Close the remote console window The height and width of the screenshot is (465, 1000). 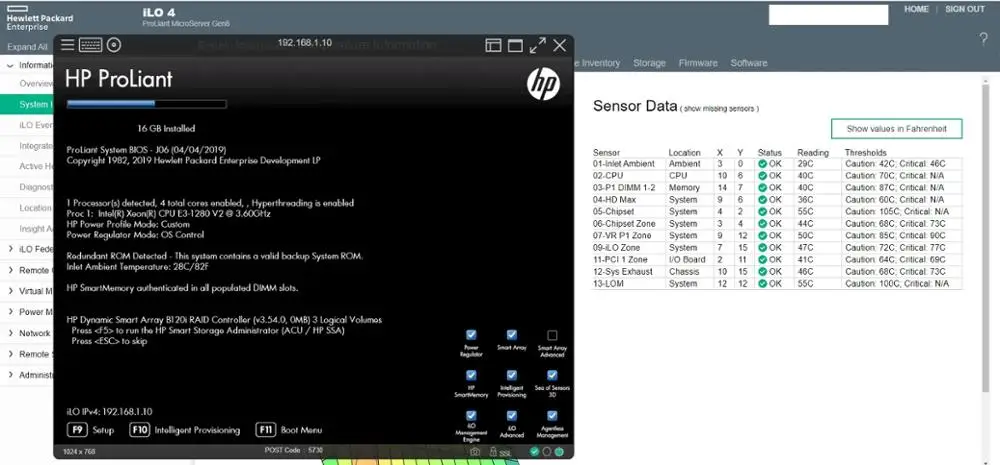(559, 45)
